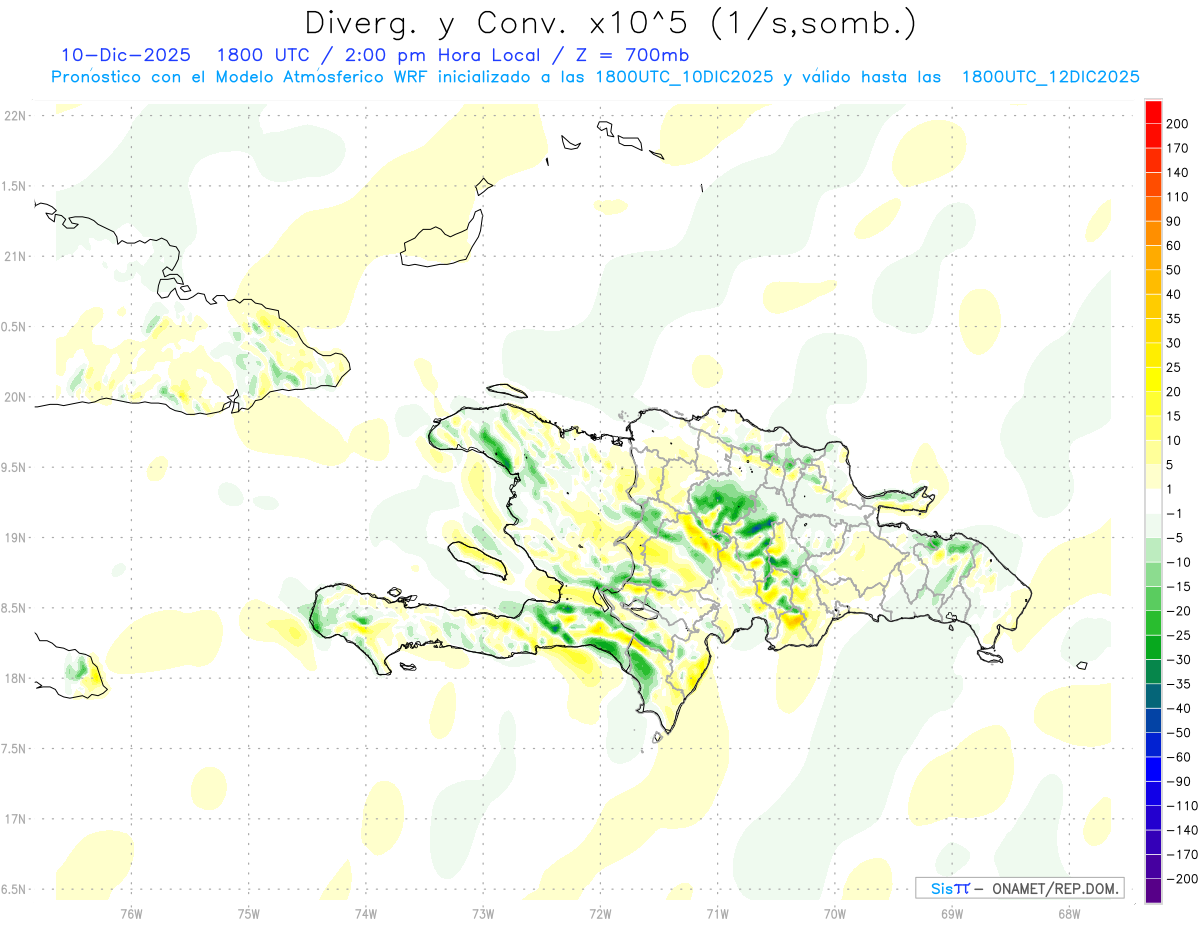The width and height of the screenshot is (1200, 927).
Task: Click the '68W' longitude label
Action: [1069, 914]
